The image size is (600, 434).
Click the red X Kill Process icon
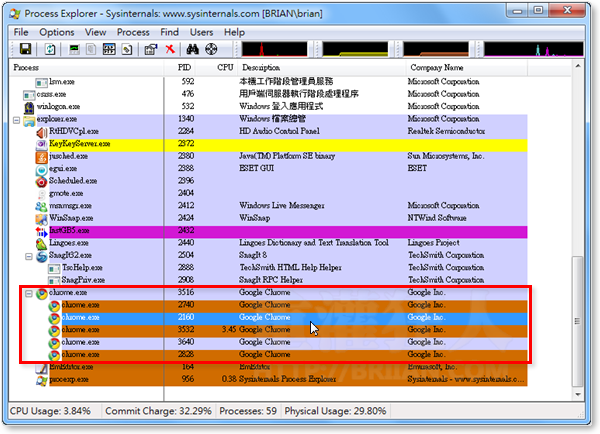click(x=170, y=49)
